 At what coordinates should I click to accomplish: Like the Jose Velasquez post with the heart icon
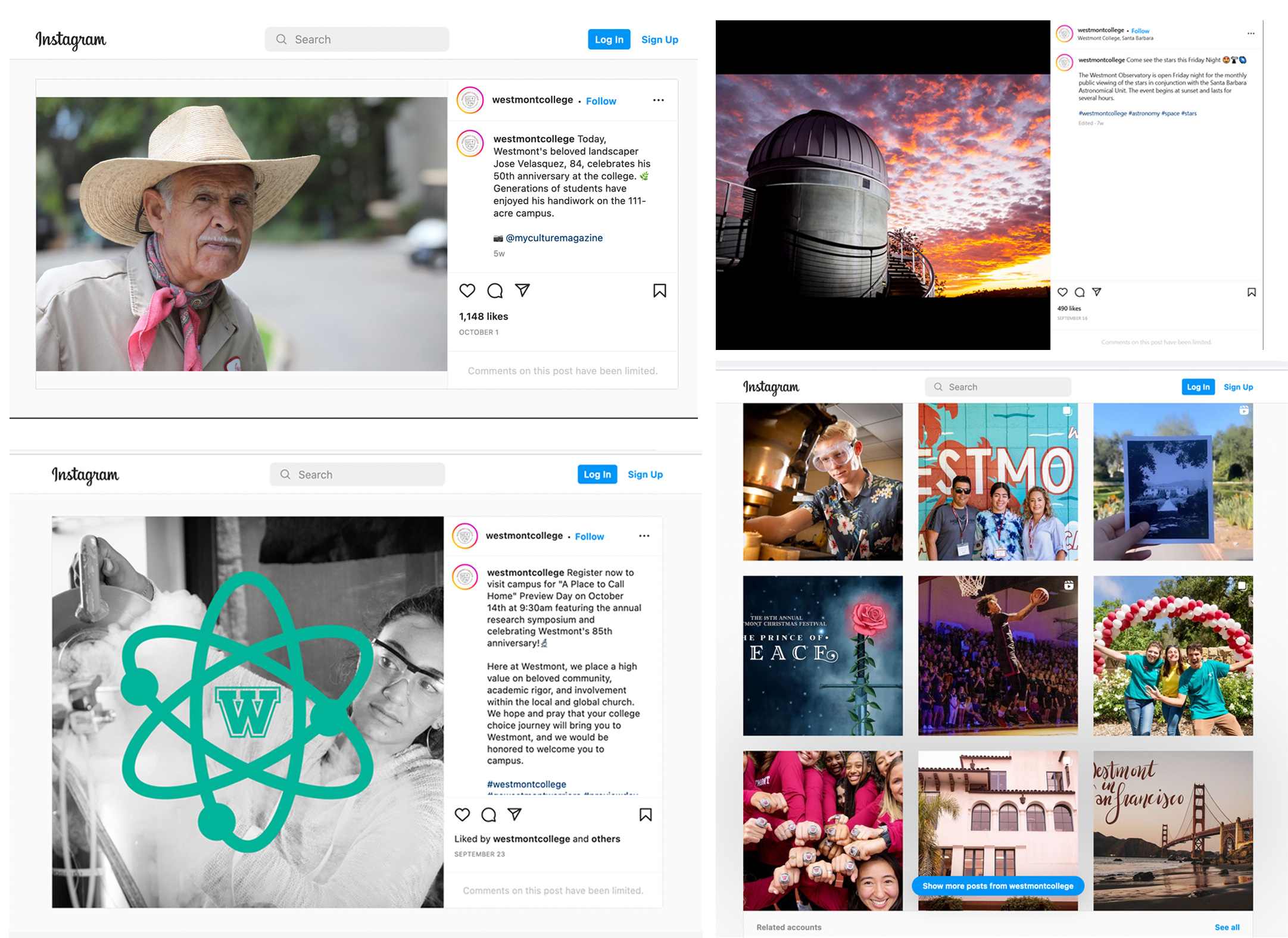pyautogui.click(x=467, y=290)
